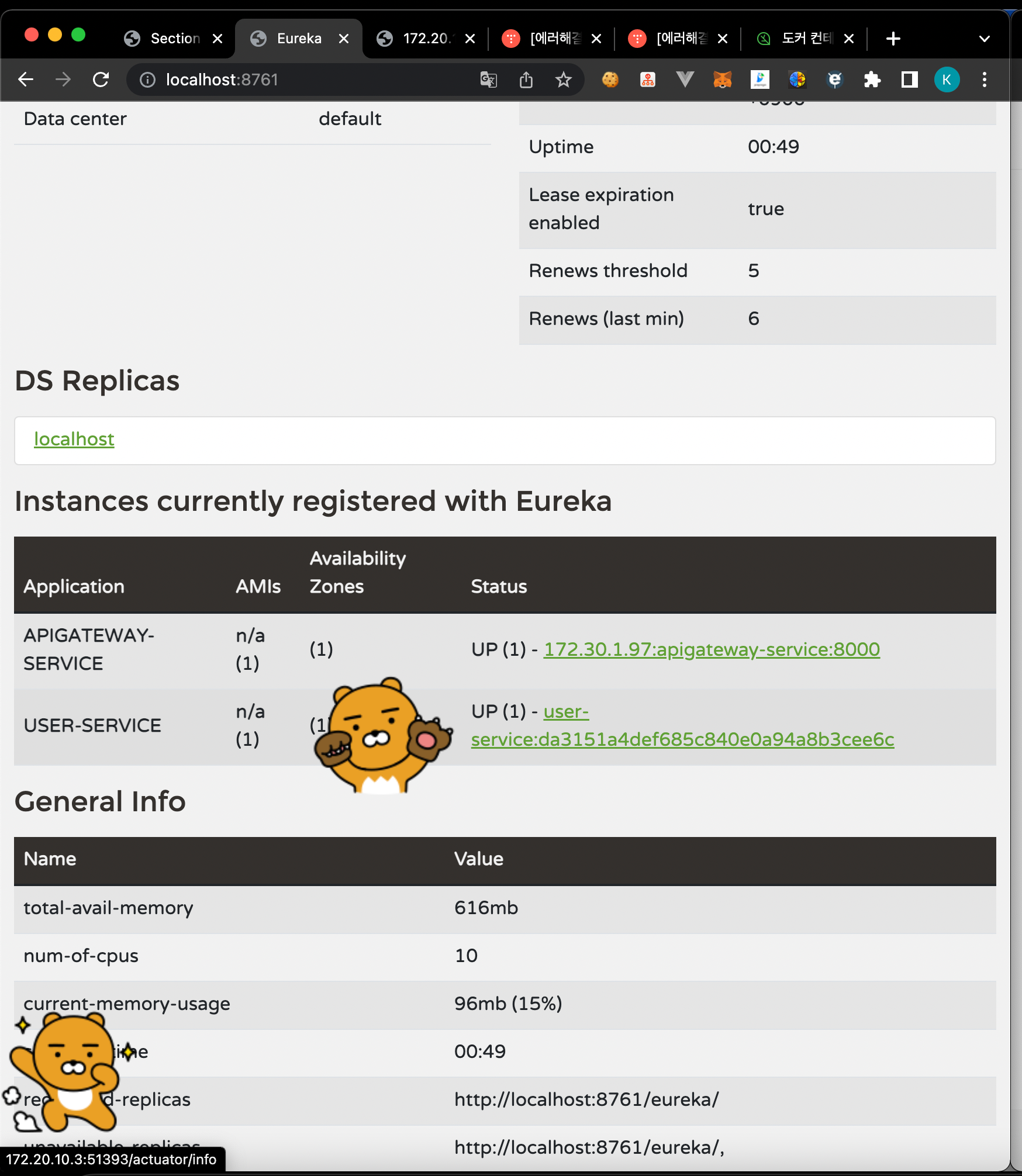Click the General Info heading
Image resolution: width=1022 pixels, height=1176 pixels.
tap(100, 801)
